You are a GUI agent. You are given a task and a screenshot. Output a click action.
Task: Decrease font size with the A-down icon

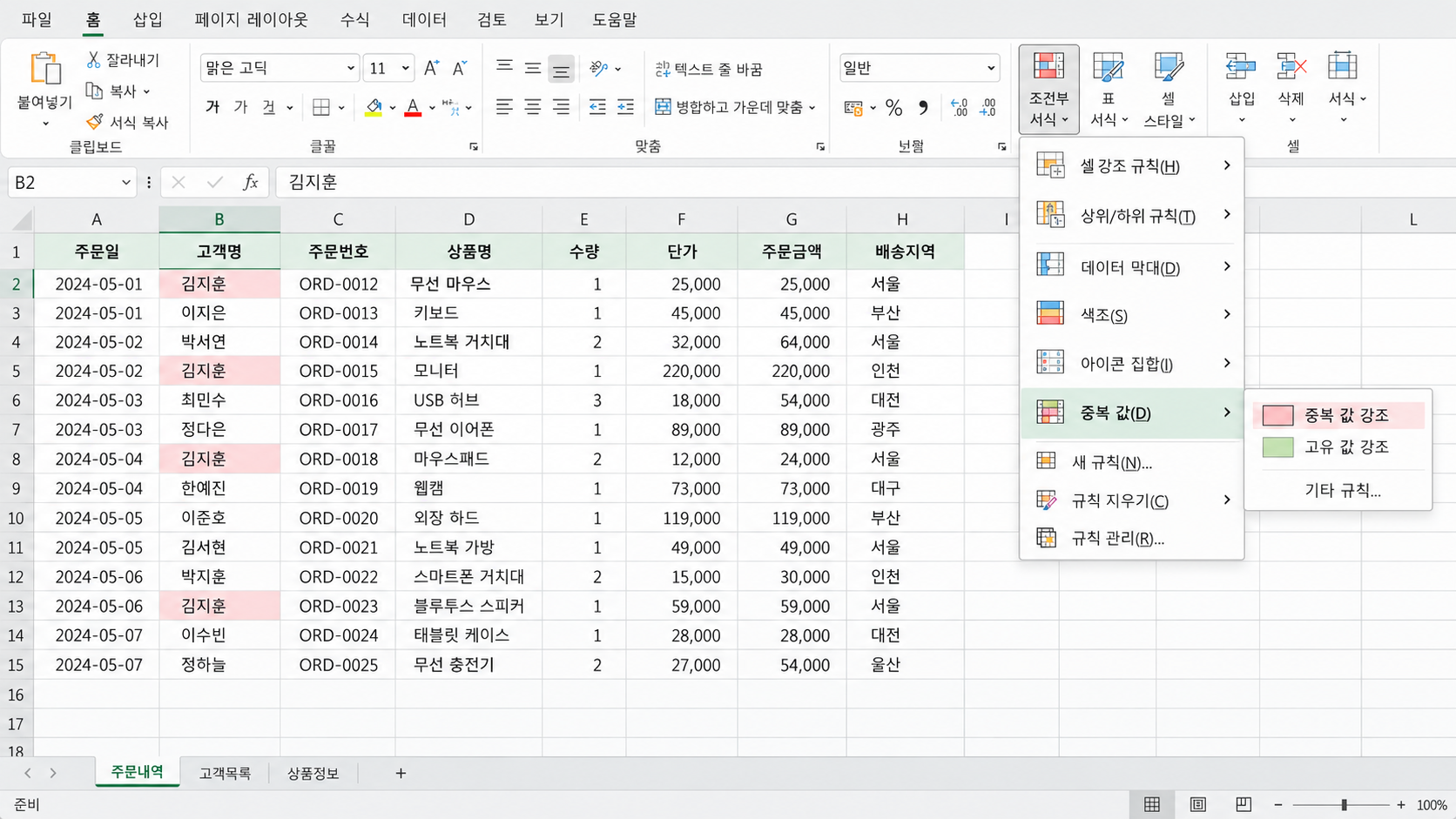[x=460, y=68]
